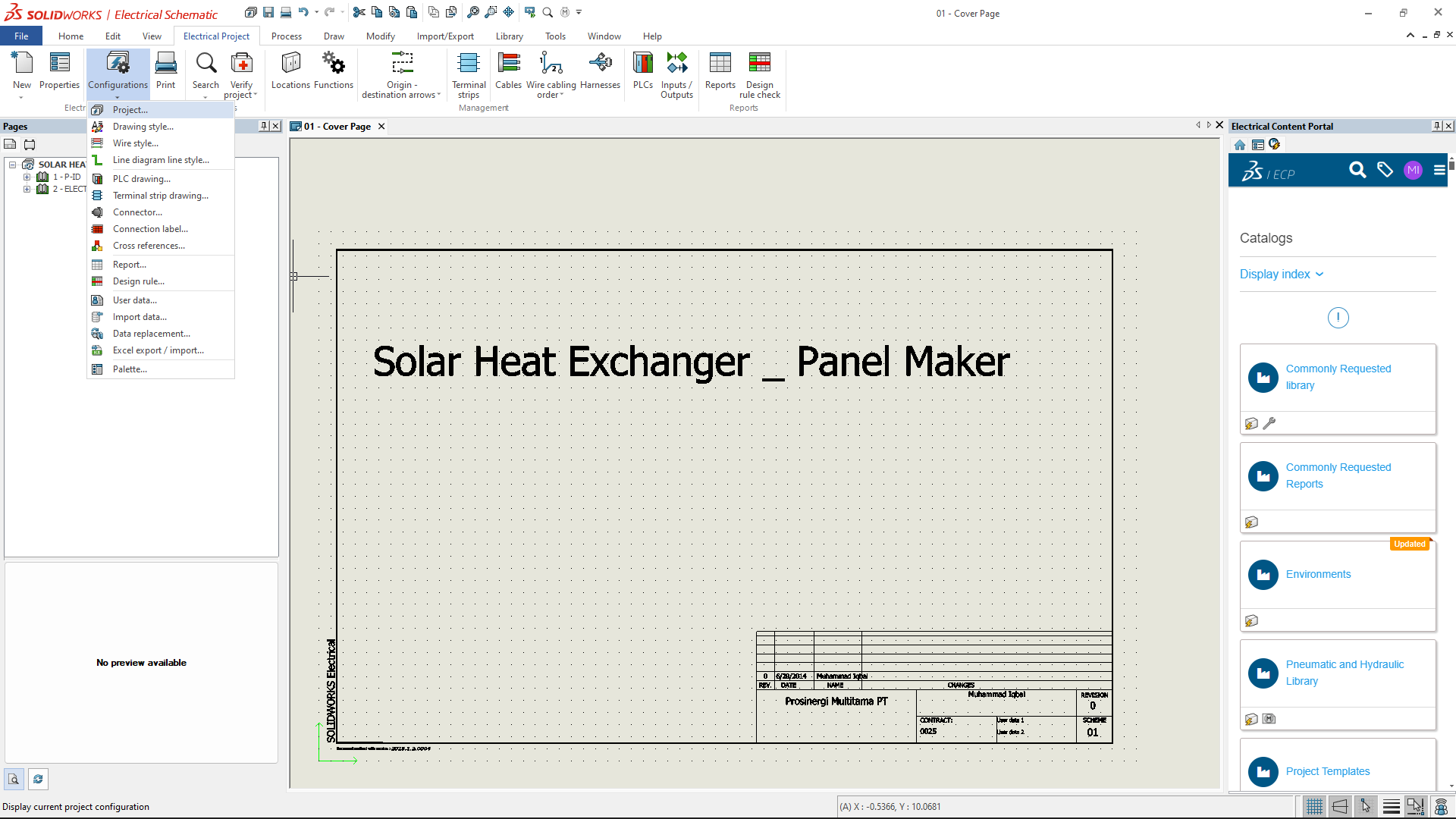Open Commonly Requested Reports link
Image resolution: width=1456 pixels, height=819 pixels.
[1338, 475]
